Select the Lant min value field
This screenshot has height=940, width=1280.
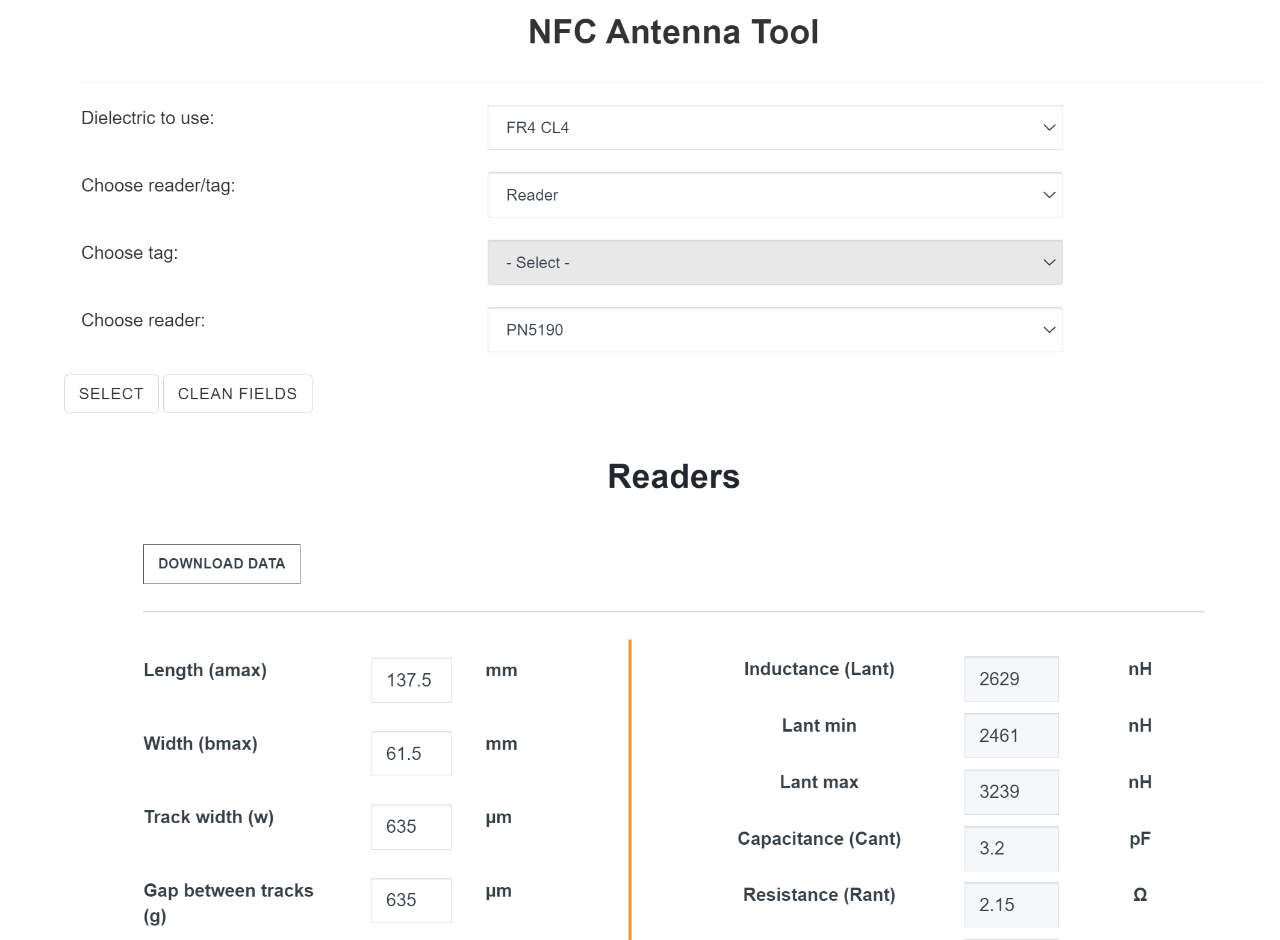(1011, 736)
